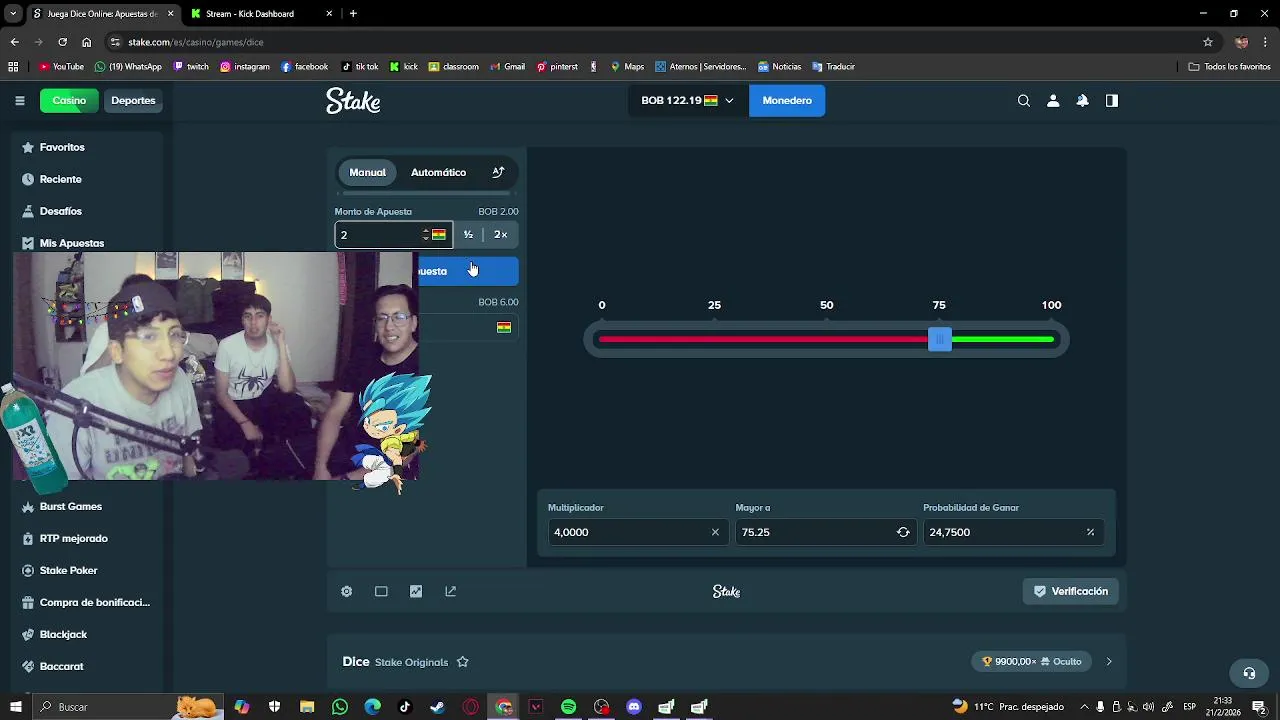
Task: Add Dice to favorites with star icon
Action: [x=463, y=661]
